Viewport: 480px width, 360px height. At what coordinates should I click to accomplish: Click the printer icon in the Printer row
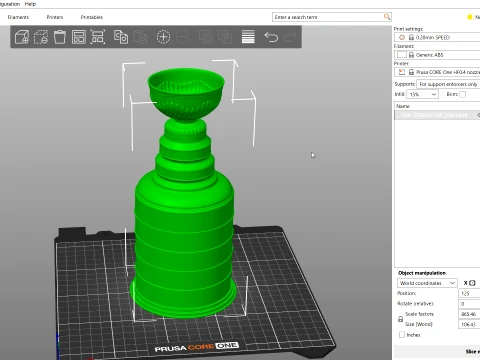click(402, 72)
